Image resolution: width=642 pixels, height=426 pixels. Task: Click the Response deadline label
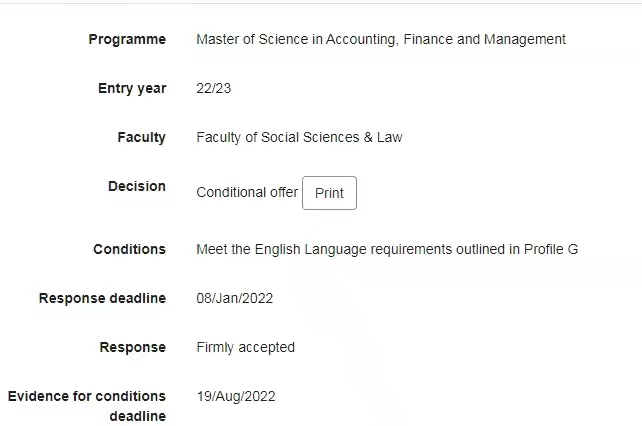(x=102, y=298)
